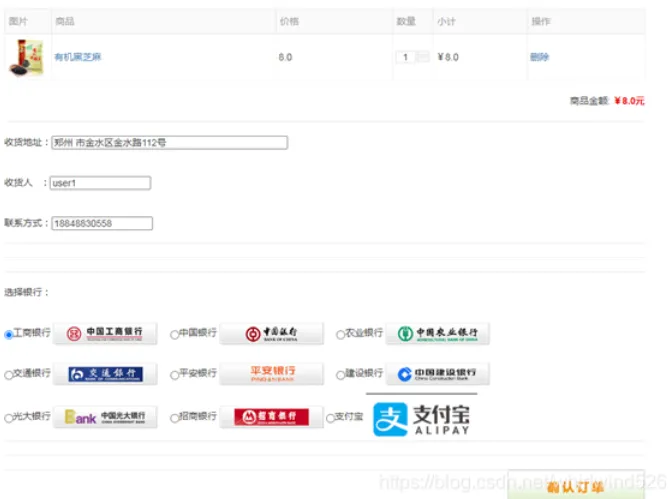The height and width of the screenshot is (499, 671).
Task: Click the China Merchants Bank red logo
Action: 271,417
